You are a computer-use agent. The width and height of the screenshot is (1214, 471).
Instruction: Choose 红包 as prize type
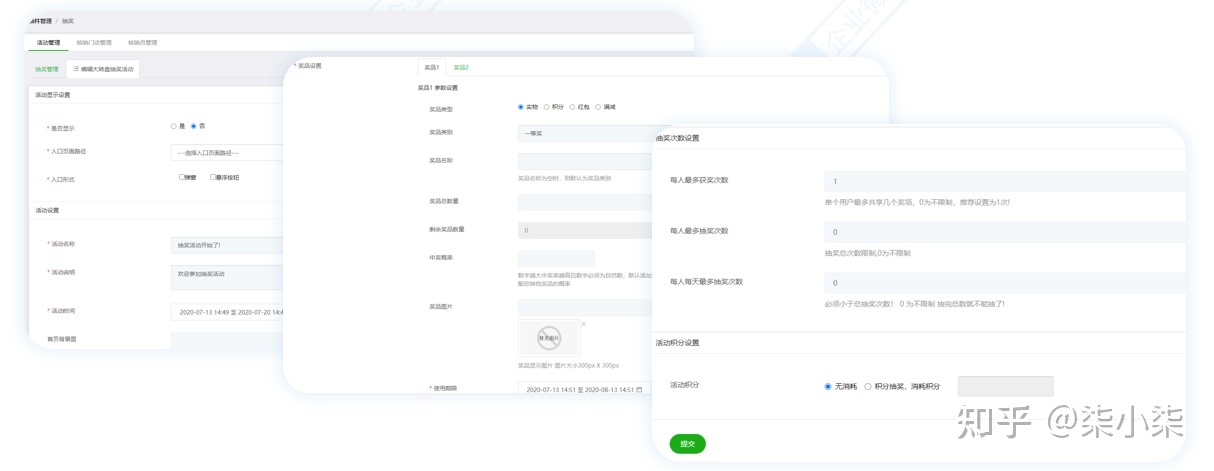pyautogui.click(x=572, y=107)
